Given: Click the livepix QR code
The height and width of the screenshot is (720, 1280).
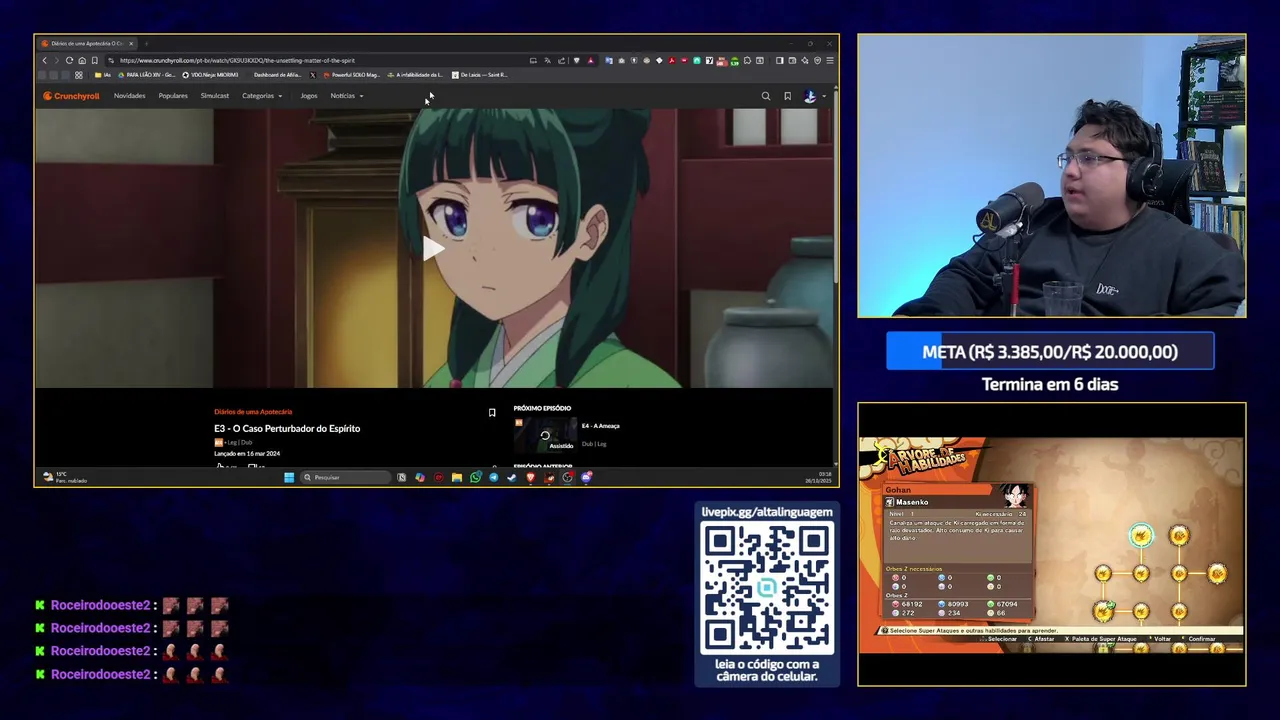Looking at the screenshot, I should pos(767,589).
